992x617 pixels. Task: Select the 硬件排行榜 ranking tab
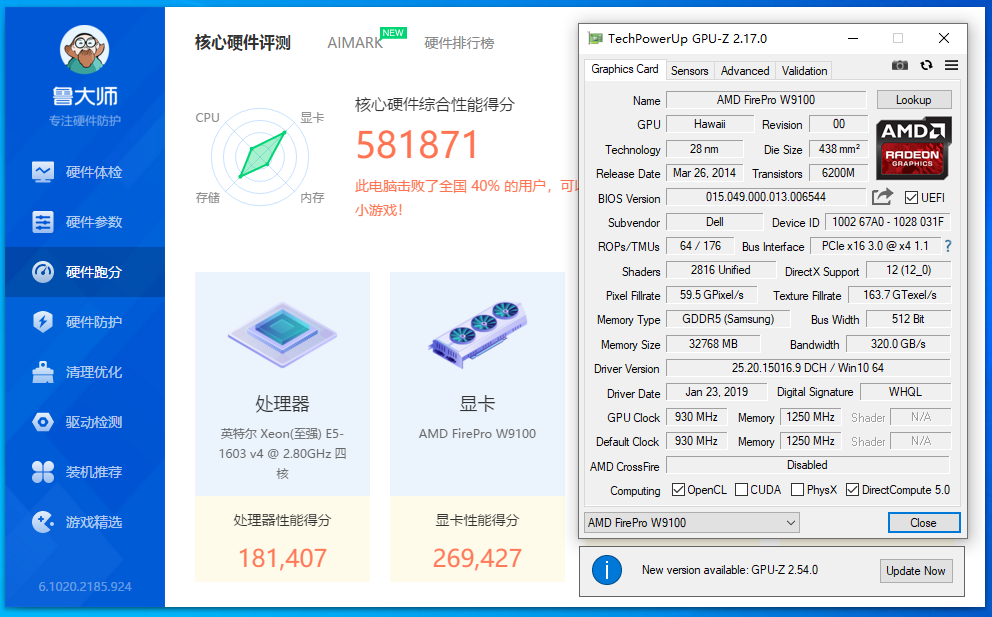[x=459, y=43]
